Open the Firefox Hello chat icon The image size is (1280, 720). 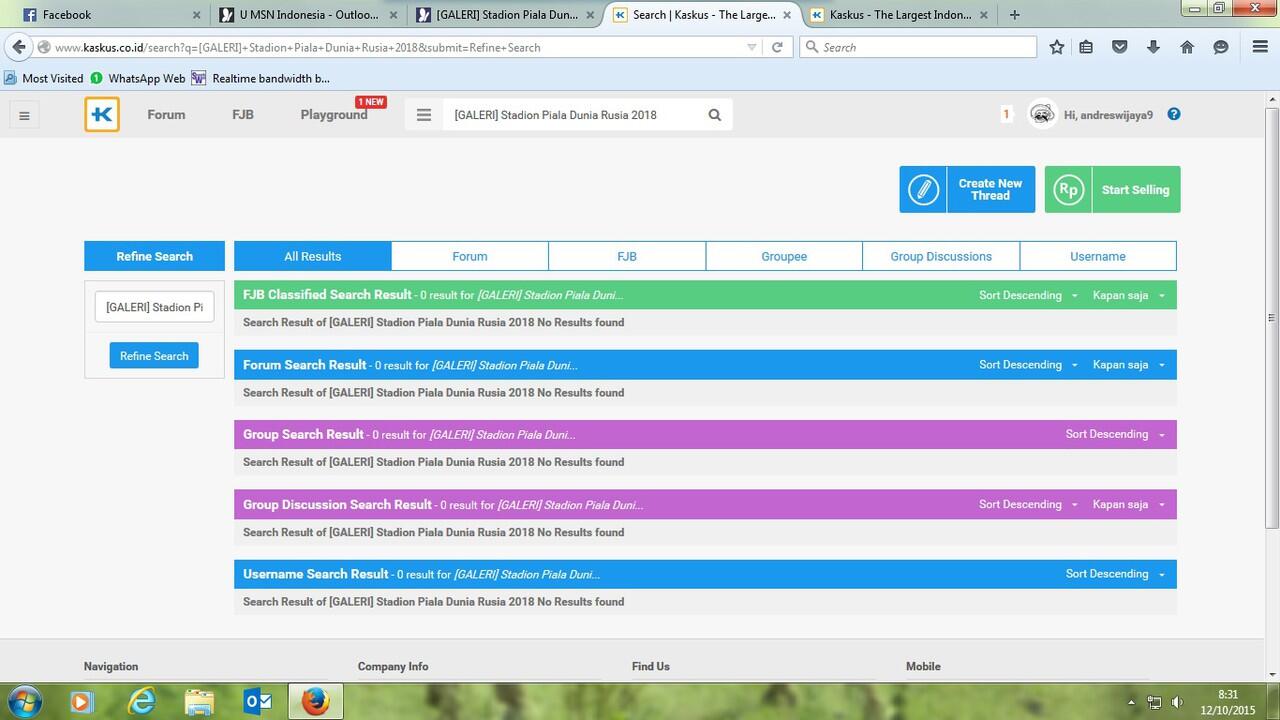click(1220, 47)
